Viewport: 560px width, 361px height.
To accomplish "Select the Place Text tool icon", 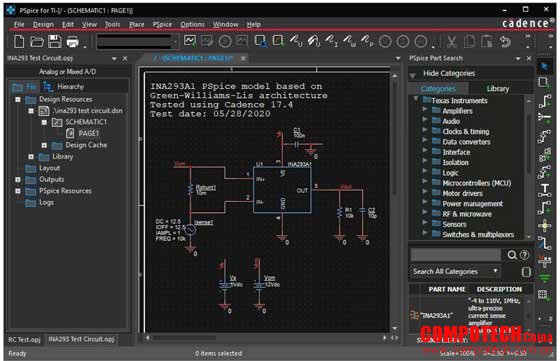I will [544, 190].
